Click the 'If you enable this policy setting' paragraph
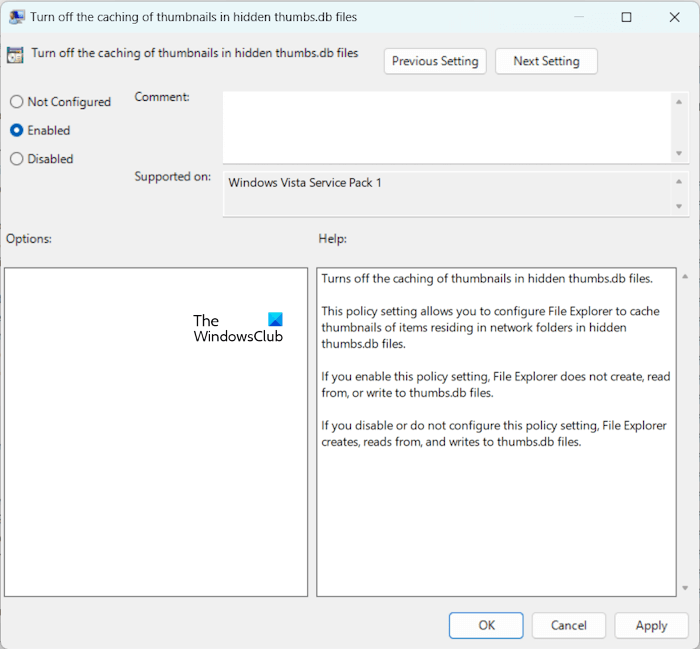 tap(496, 385)
